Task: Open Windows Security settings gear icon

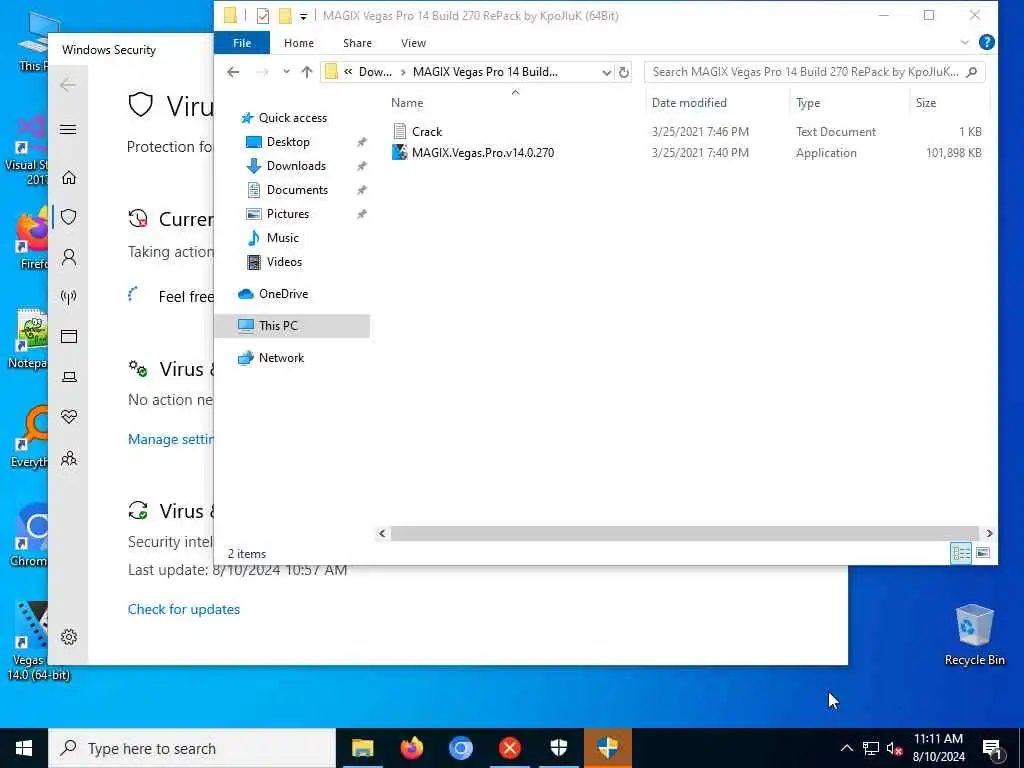Action: point(69,637)
